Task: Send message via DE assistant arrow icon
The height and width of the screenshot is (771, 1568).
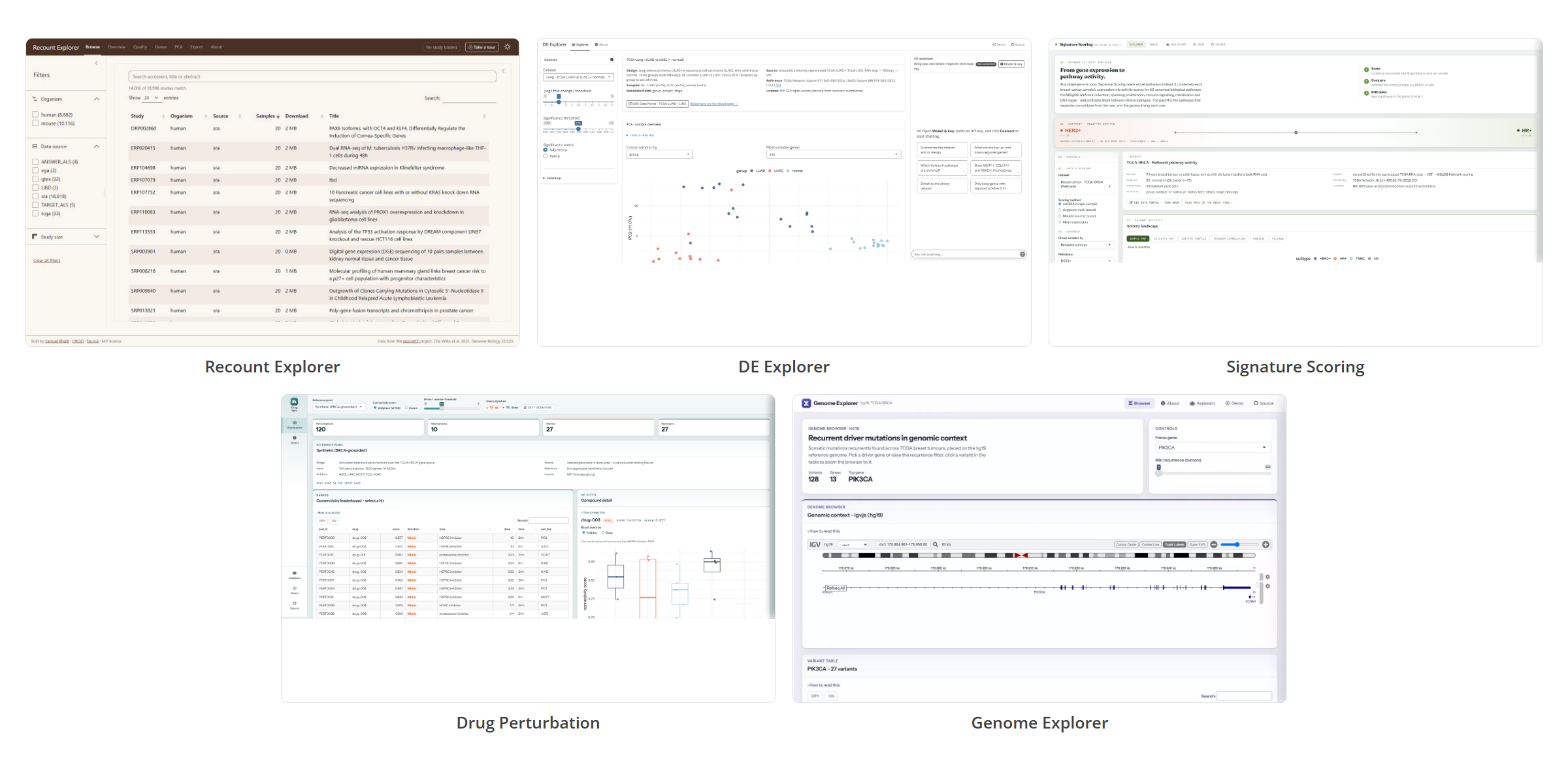Action: tap(1022, 254)
